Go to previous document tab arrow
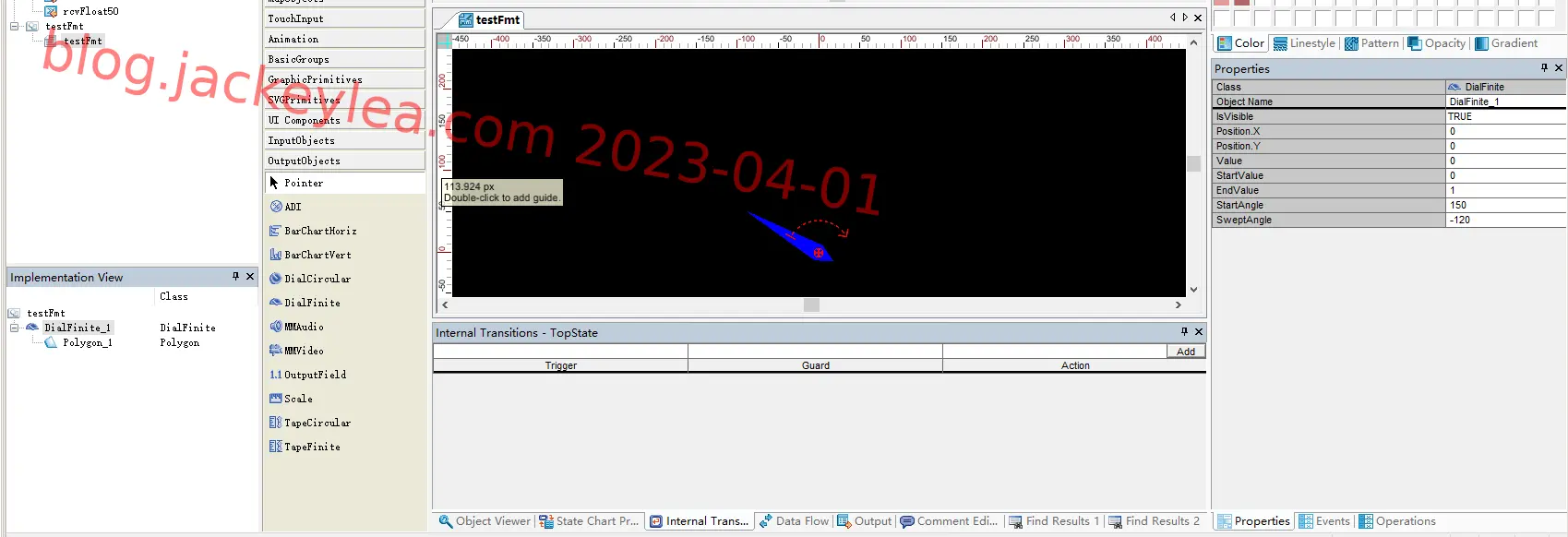The width and height of the screenshot is (1568, 537). [x=1173, y=18]
